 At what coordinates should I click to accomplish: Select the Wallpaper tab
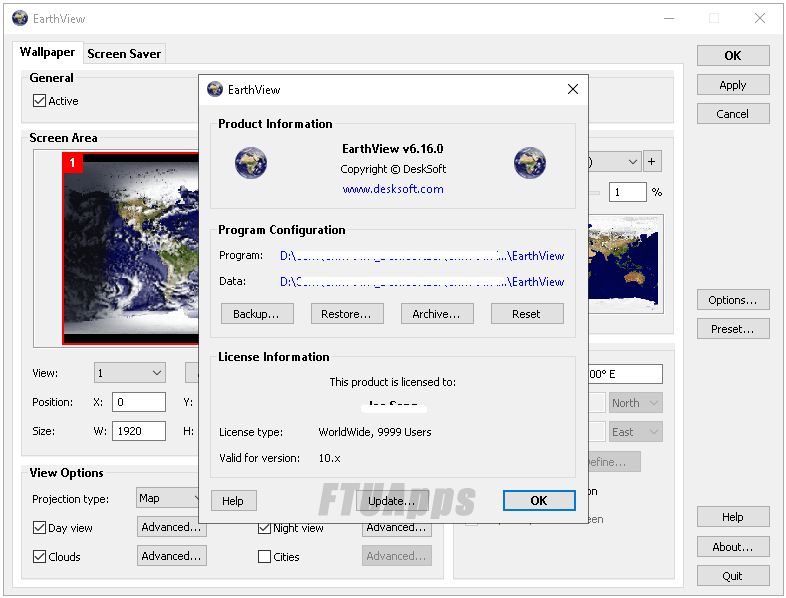[48, 52]
